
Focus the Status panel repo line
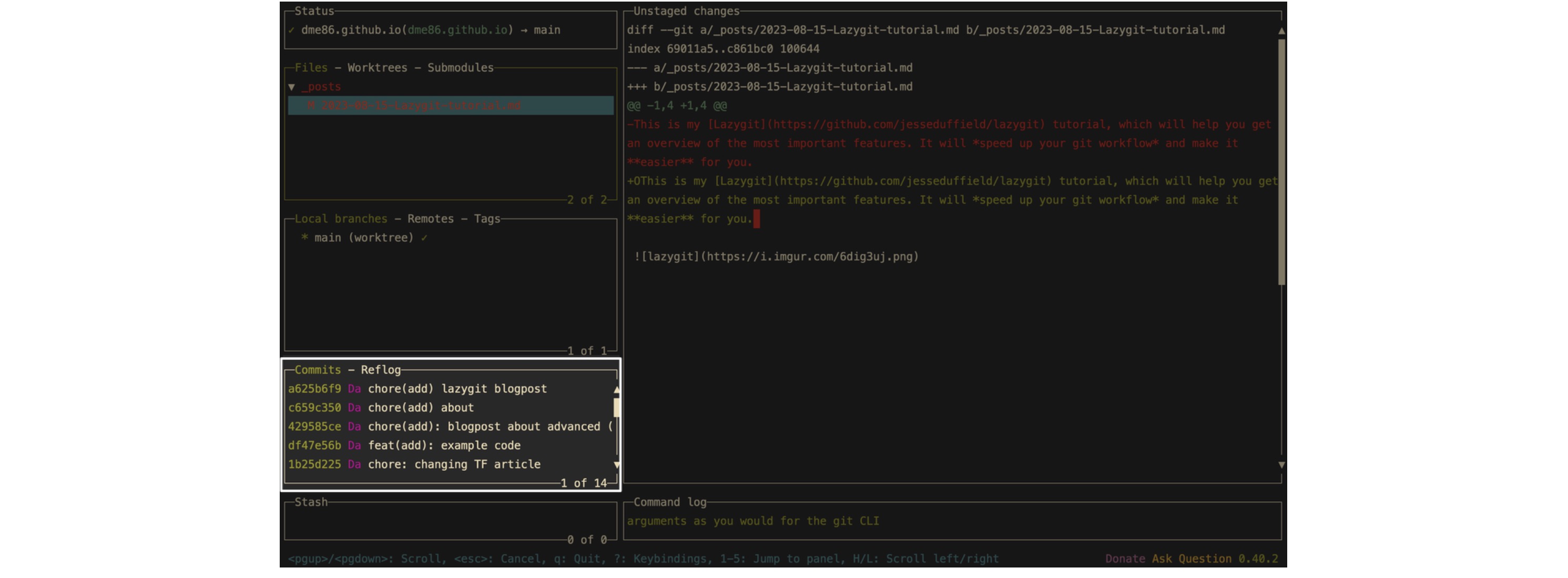(430, 30)
